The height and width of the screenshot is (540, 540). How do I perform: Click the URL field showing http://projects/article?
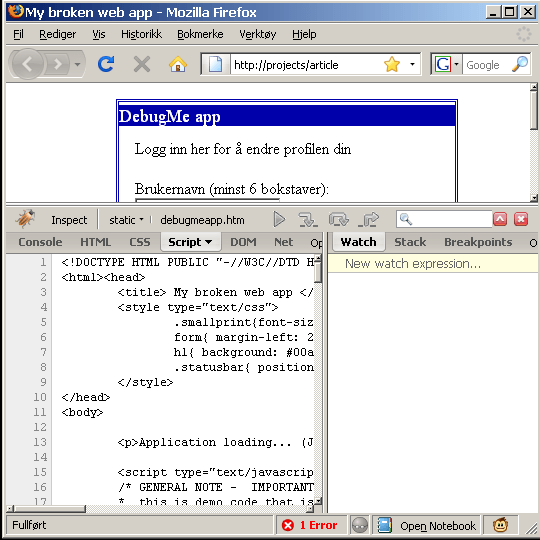(306, 64)
